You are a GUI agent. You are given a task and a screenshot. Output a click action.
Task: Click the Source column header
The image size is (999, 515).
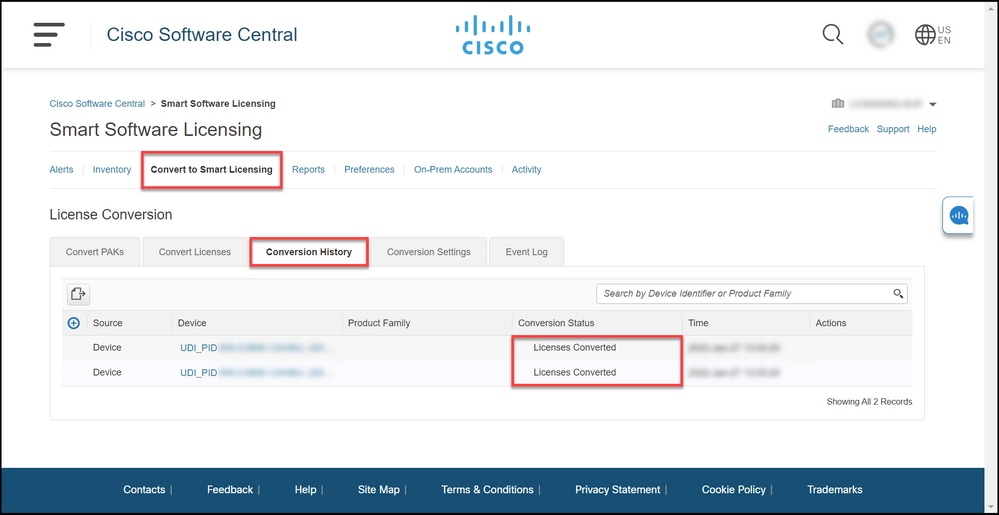(108, 323)
